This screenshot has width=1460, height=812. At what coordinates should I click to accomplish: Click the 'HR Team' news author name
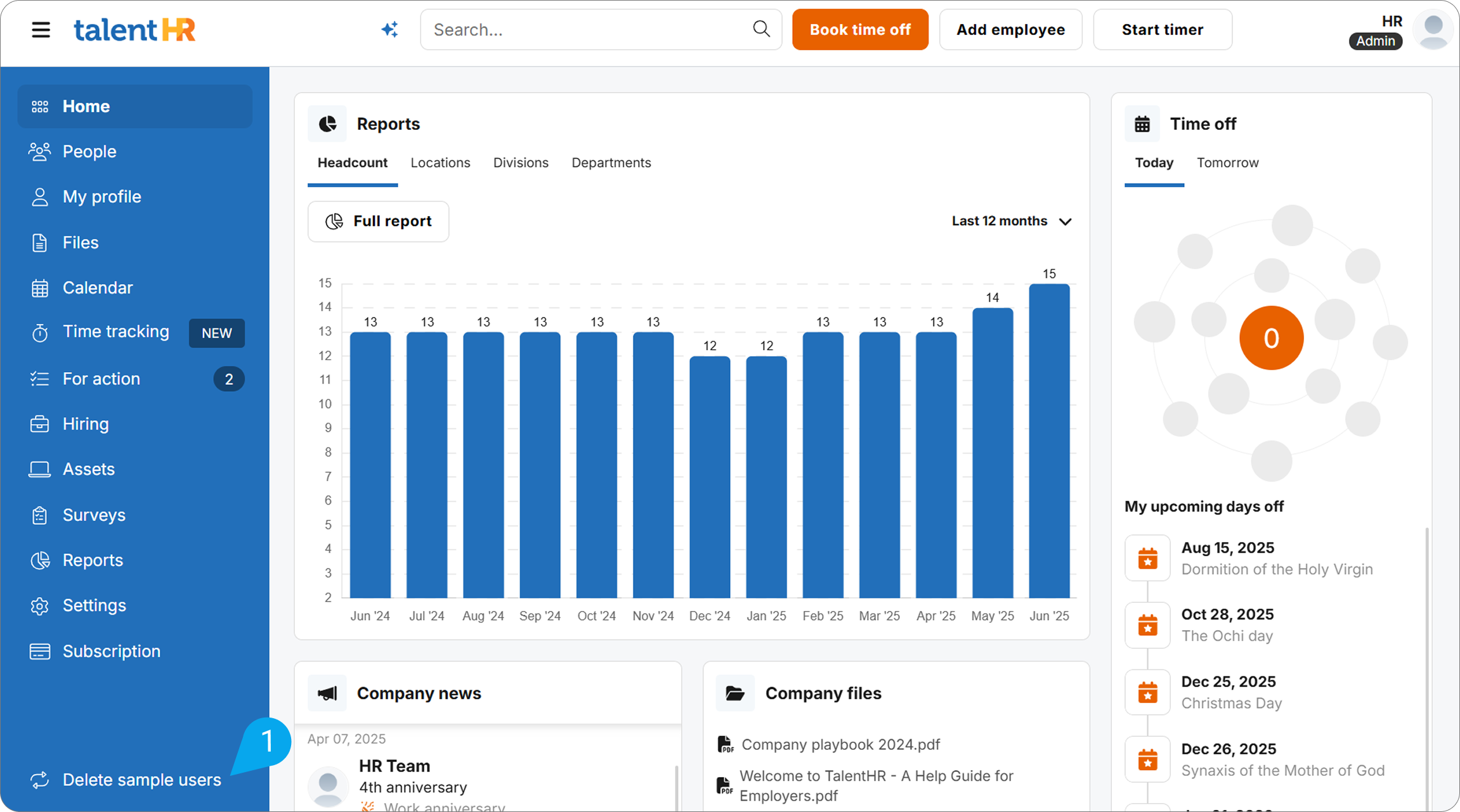click(394, 766)
